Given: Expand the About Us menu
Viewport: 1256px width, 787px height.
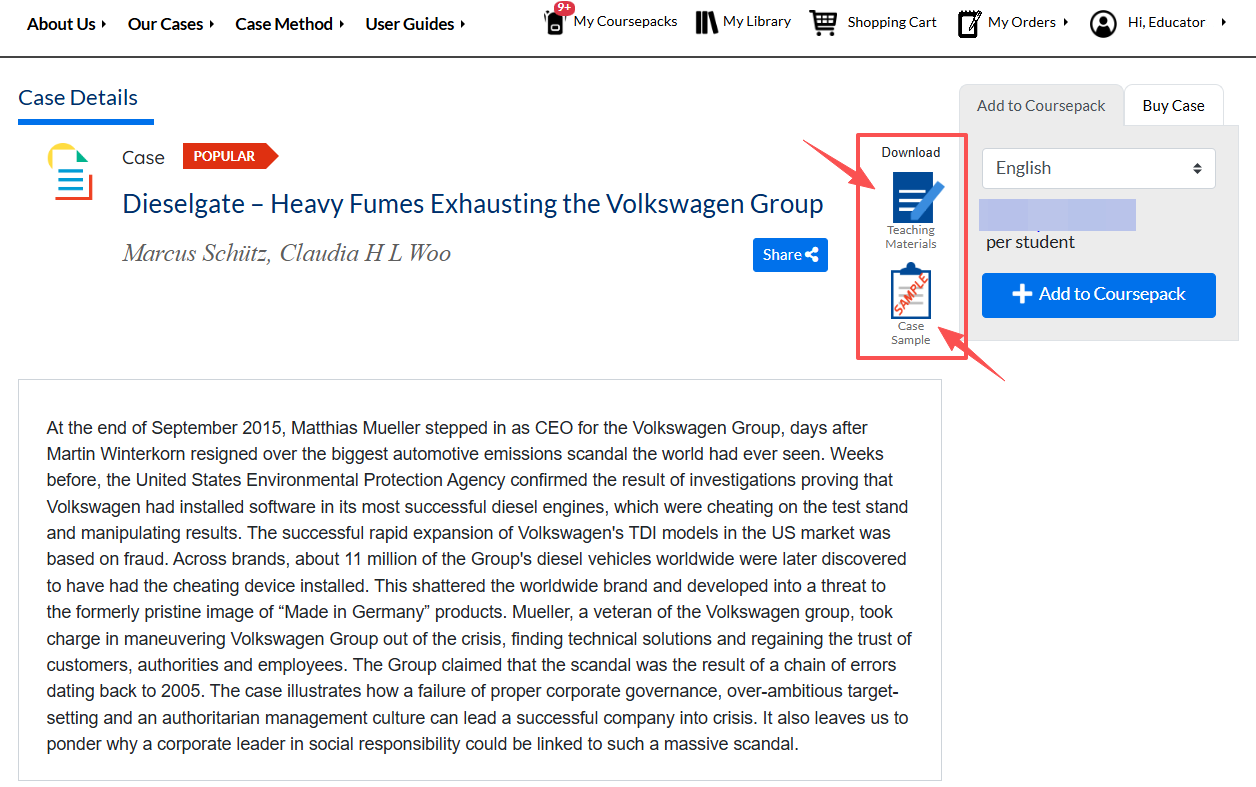Looking at the screenshot, I should click(67, 24).
